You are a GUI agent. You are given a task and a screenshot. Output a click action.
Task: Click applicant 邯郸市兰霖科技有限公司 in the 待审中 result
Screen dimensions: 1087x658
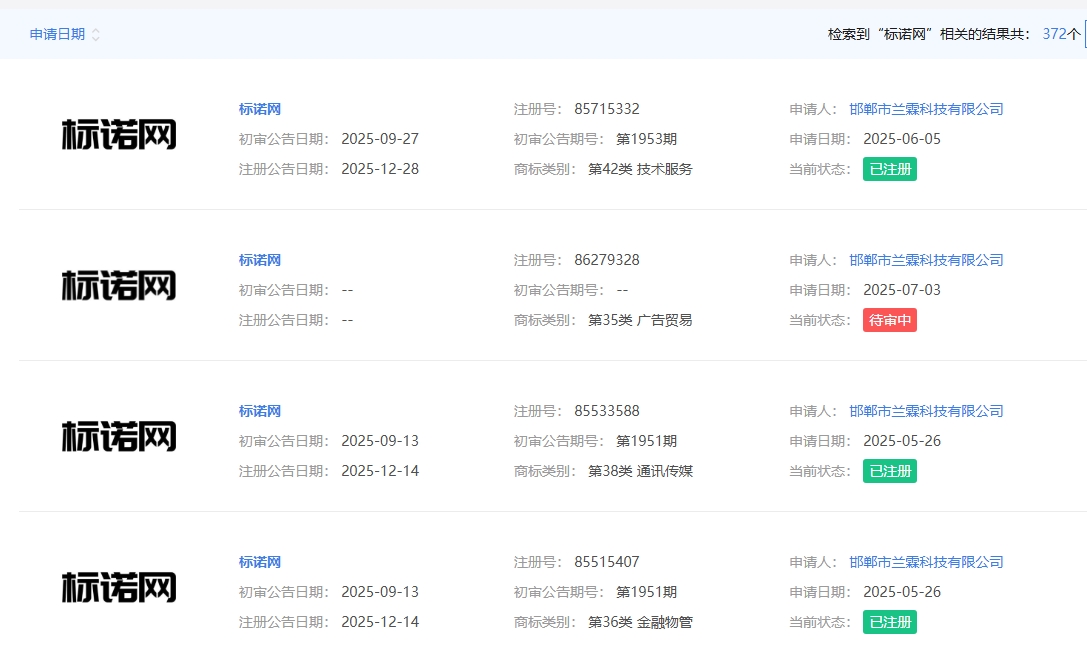click(926, 260)
